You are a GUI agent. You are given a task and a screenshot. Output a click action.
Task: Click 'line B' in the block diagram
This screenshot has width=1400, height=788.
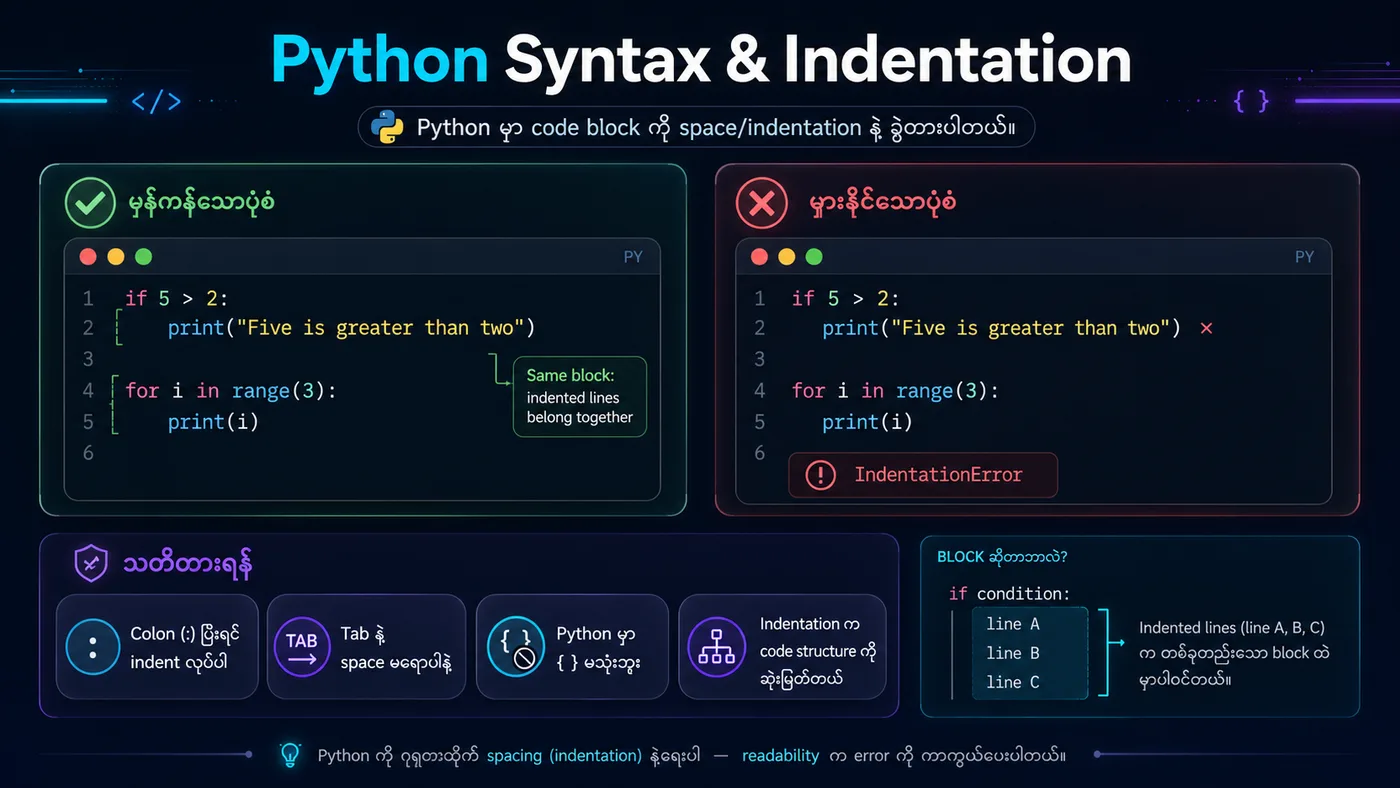[x=1012, y=653]
